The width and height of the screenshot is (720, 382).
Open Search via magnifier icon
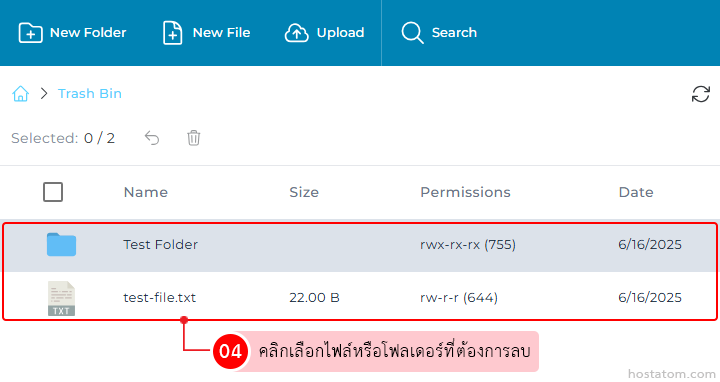coord(412,33)
